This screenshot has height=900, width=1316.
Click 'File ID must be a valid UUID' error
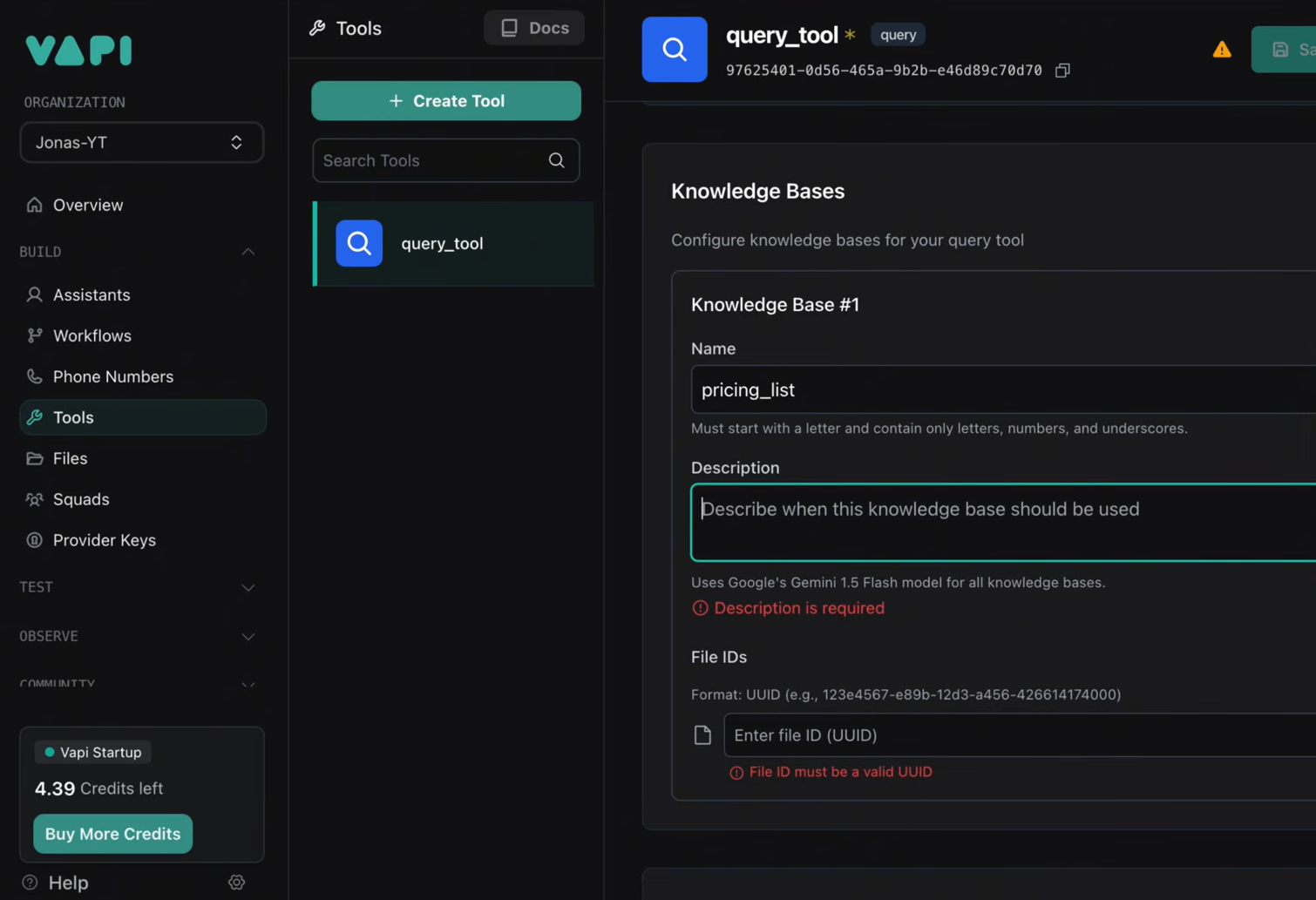coord(831,772)
